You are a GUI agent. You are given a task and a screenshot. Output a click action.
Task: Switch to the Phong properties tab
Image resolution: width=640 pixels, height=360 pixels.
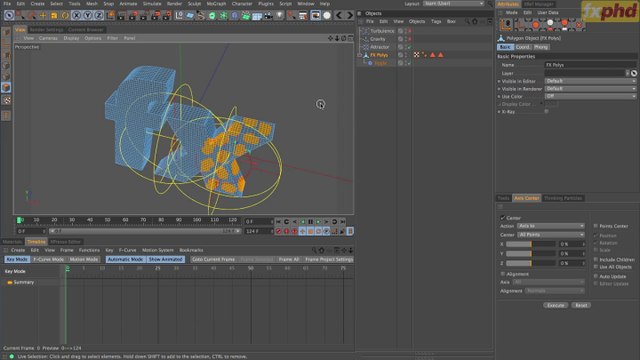coord(541,47)
